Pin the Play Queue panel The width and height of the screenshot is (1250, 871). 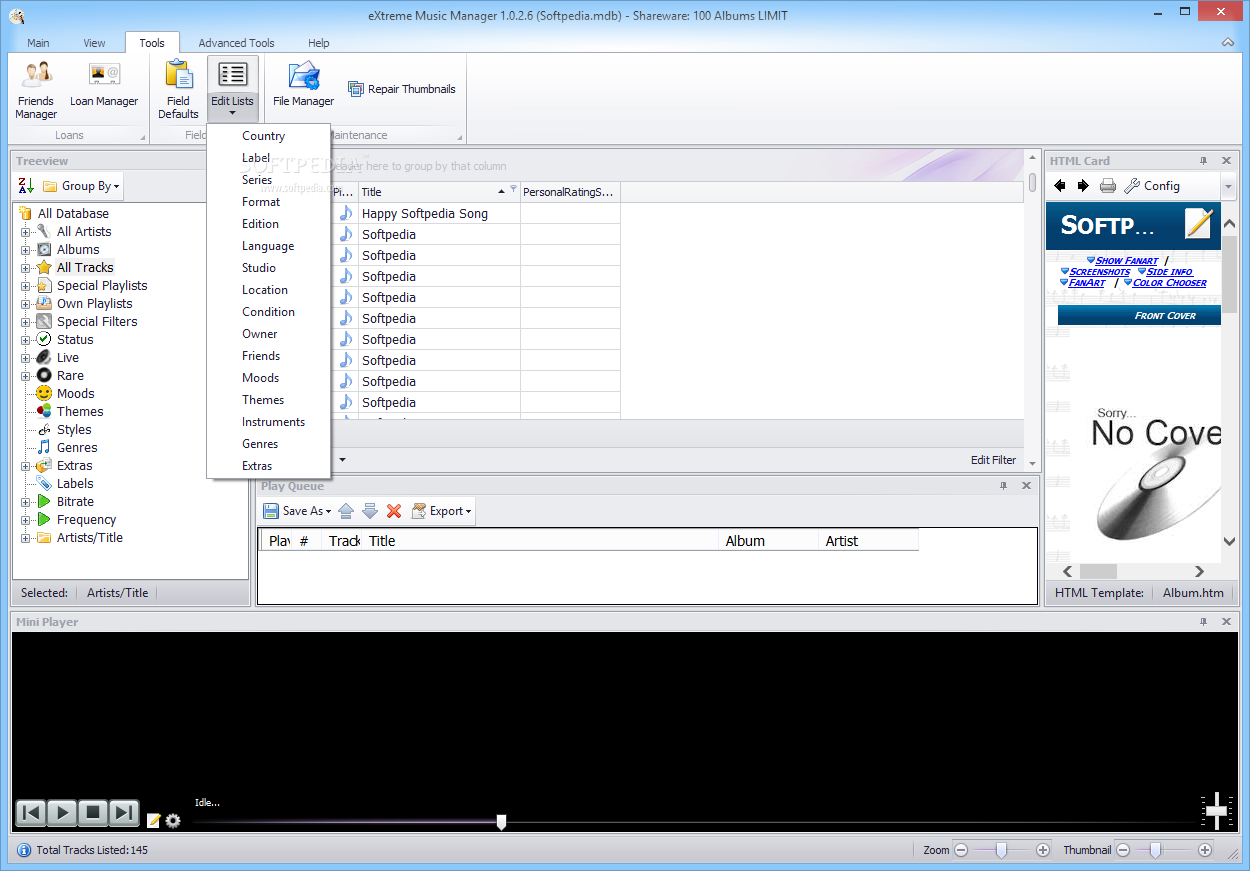click(1004, 486)
